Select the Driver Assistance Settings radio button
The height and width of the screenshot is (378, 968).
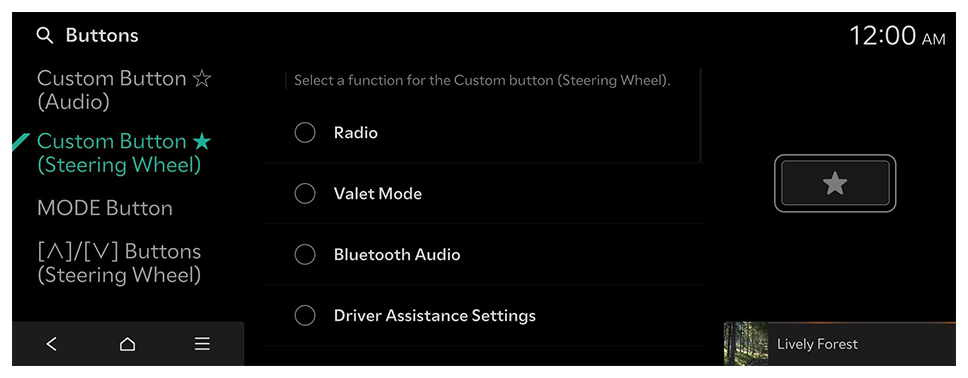[305, 316]
